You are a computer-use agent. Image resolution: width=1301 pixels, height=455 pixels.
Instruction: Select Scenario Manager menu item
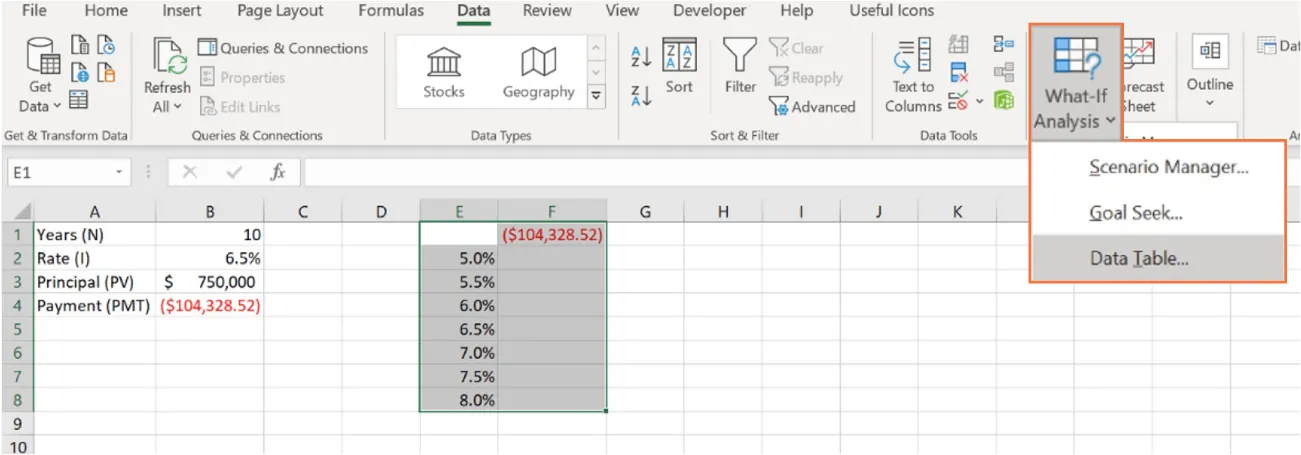point(1168,167)
